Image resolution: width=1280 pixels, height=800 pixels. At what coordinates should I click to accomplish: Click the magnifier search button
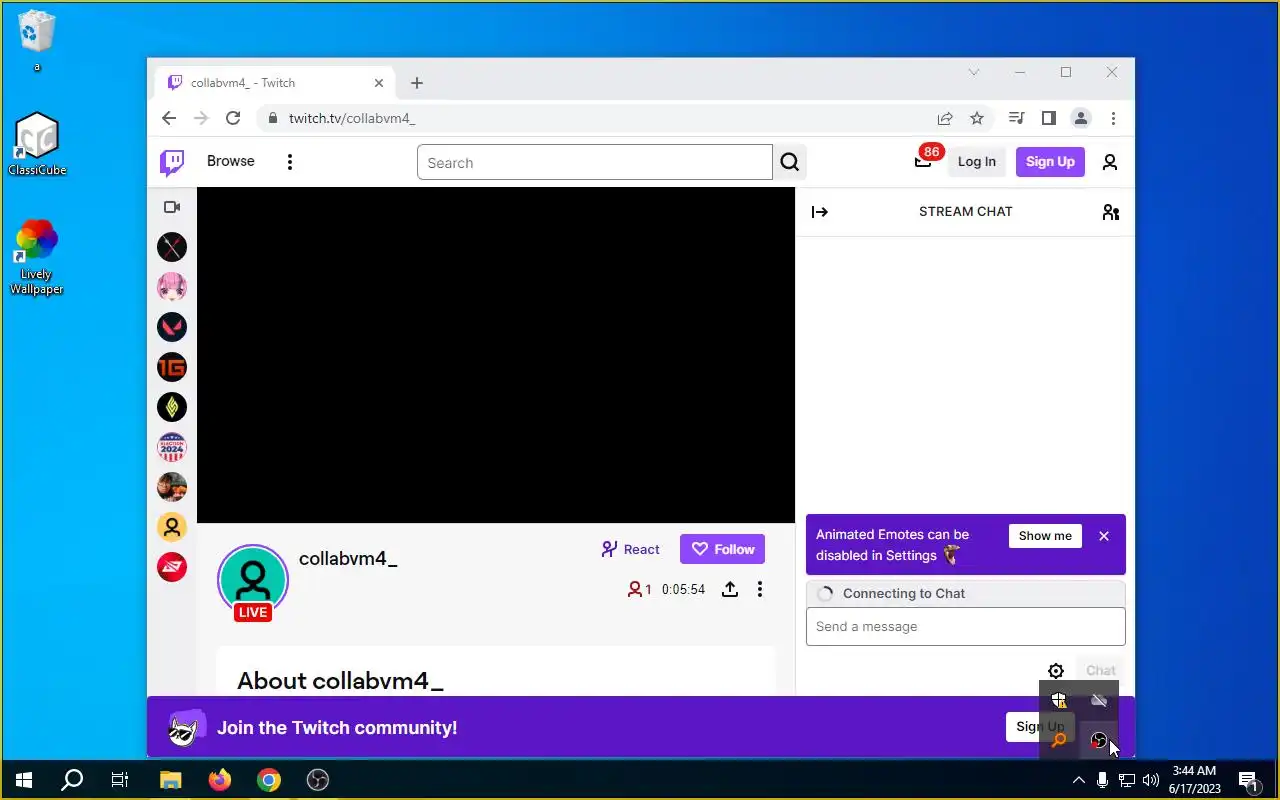[x=790, y=163]
